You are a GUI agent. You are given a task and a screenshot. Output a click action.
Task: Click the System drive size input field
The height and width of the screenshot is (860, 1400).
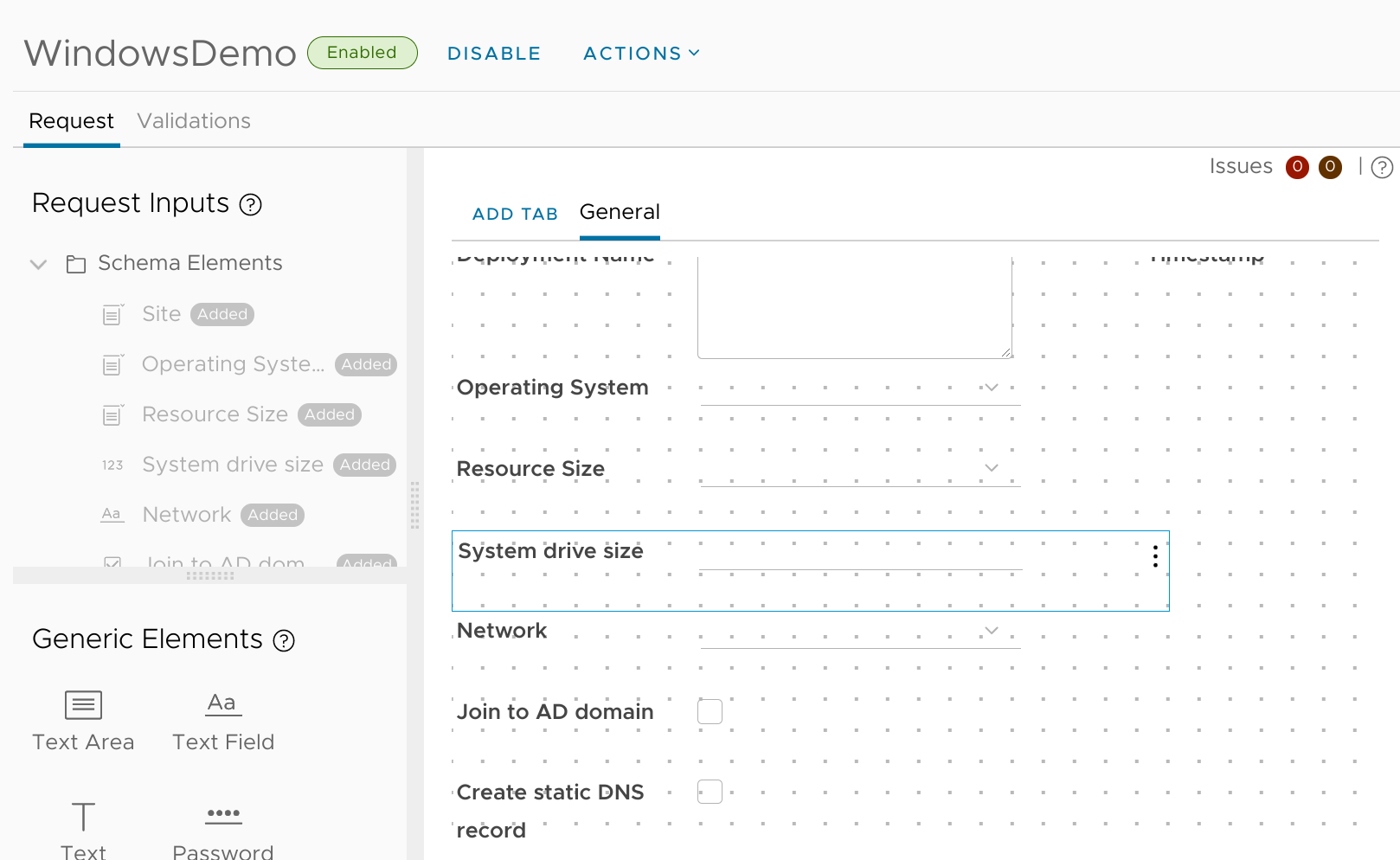coord(860,555)
